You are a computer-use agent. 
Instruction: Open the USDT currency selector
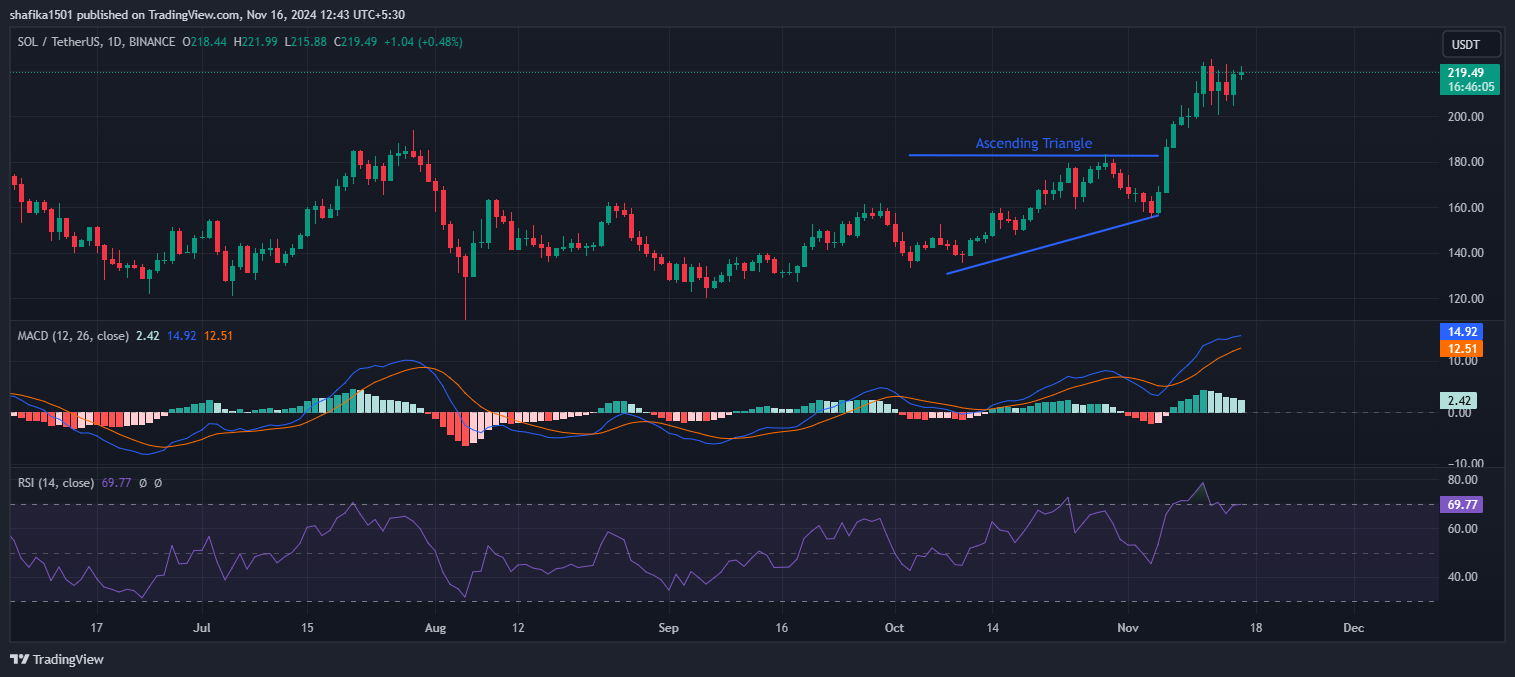point(1472,44)
